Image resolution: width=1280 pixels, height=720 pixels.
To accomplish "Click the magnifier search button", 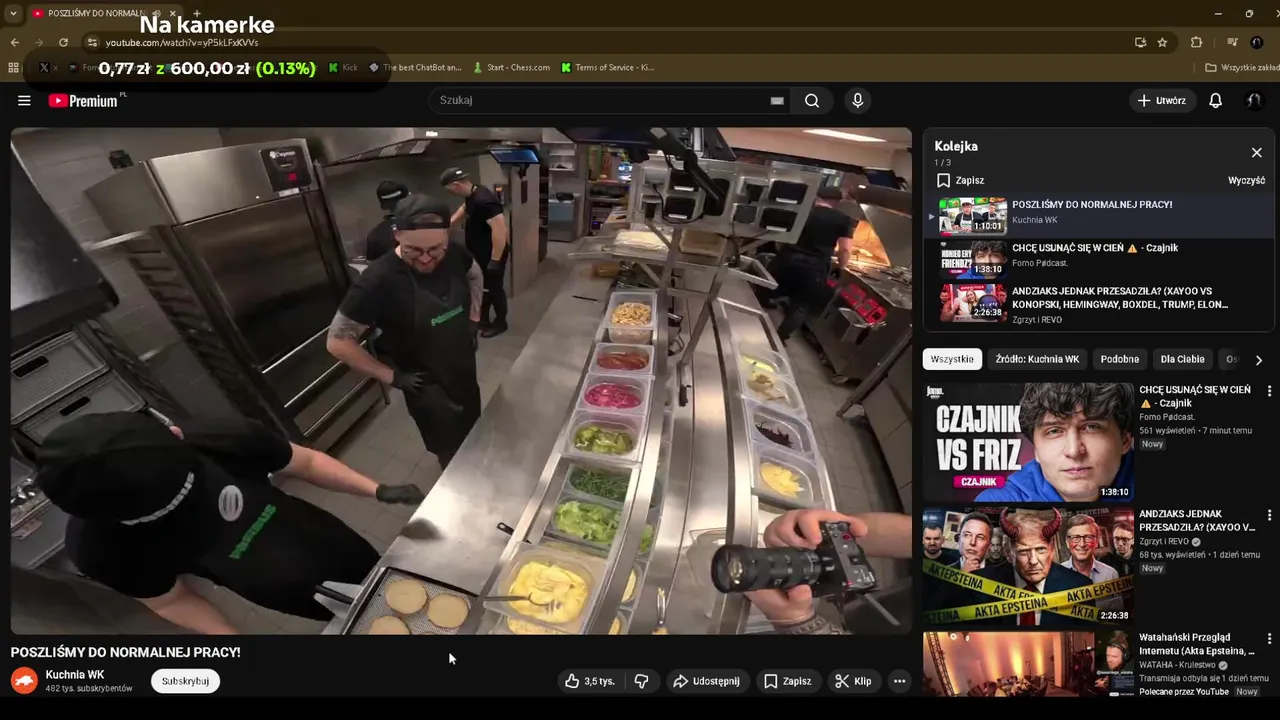I will (812, 100).
